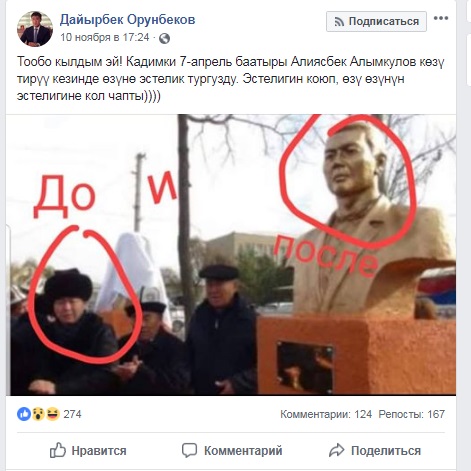471x471 pixels.
Task: Click the Поделиться share button
Action: [375, 451]
